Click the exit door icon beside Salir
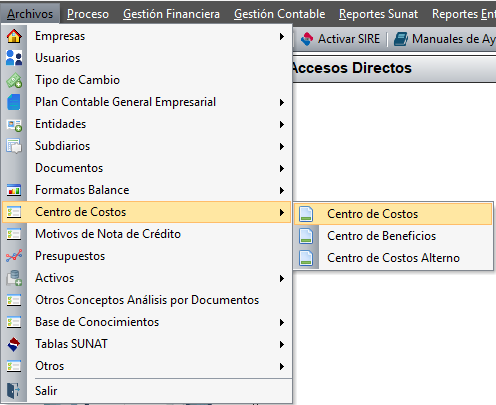 (x=13, y=390)
